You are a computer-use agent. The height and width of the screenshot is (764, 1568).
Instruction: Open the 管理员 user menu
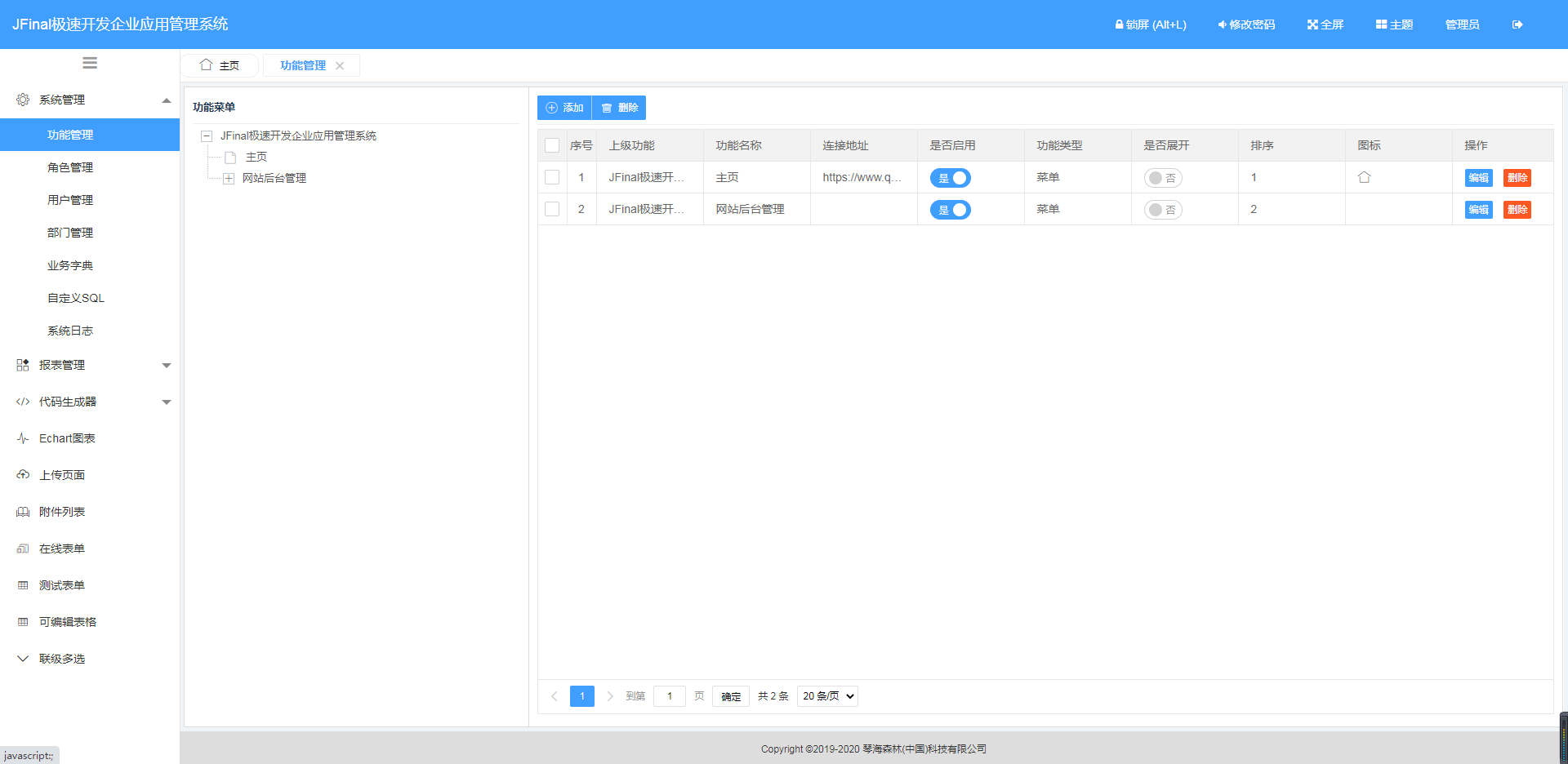1462,24
